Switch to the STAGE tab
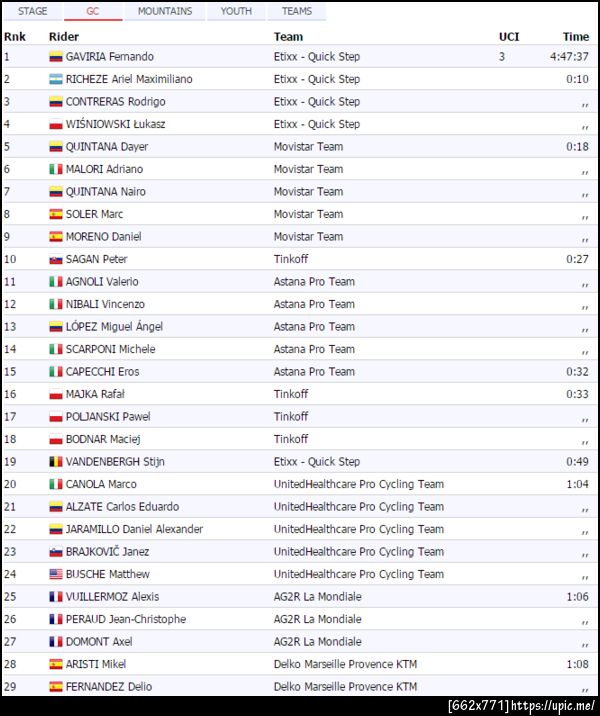 (x=33, y=11)
